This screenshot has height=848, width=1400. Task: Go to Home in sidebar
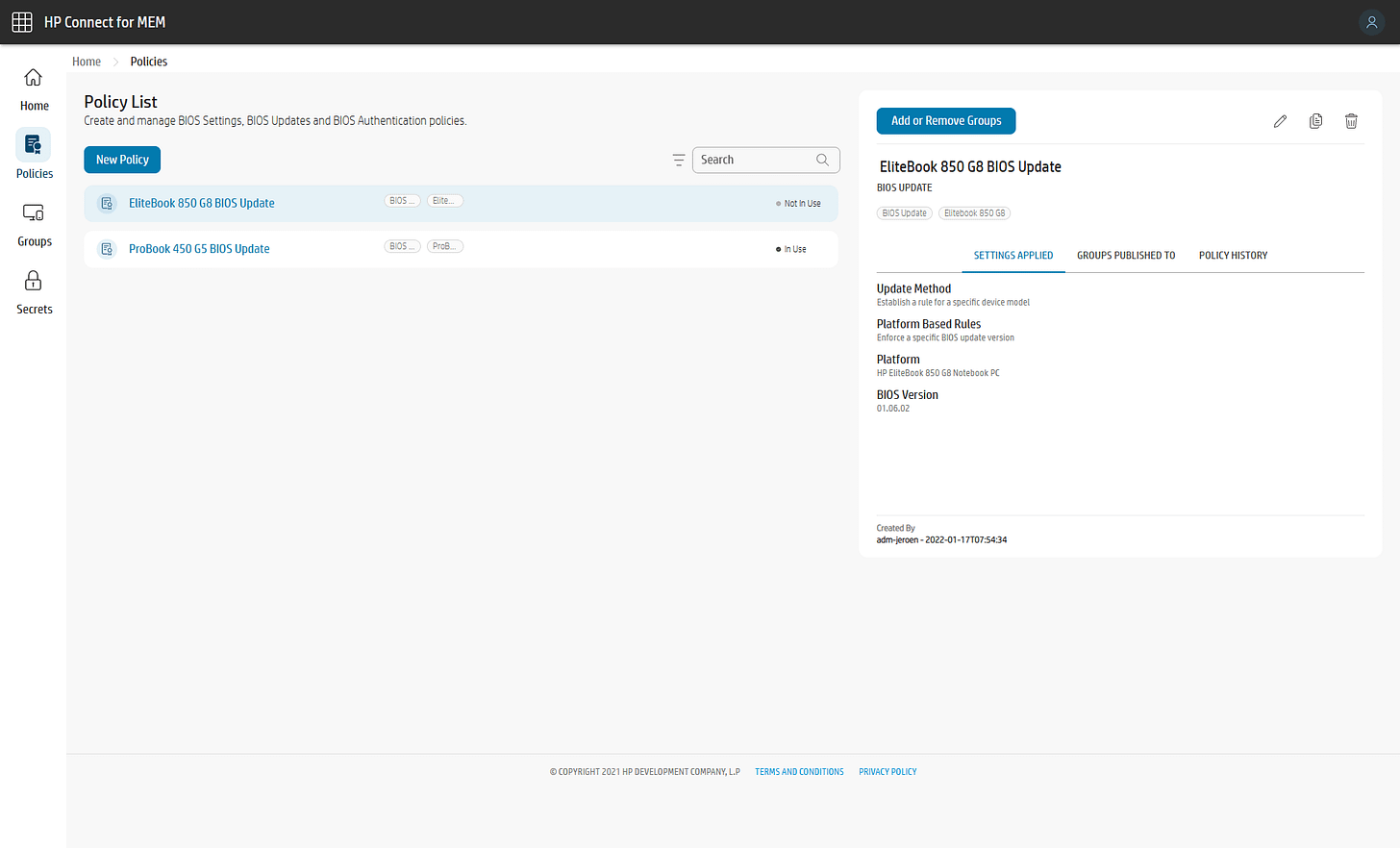coord(34,90)
